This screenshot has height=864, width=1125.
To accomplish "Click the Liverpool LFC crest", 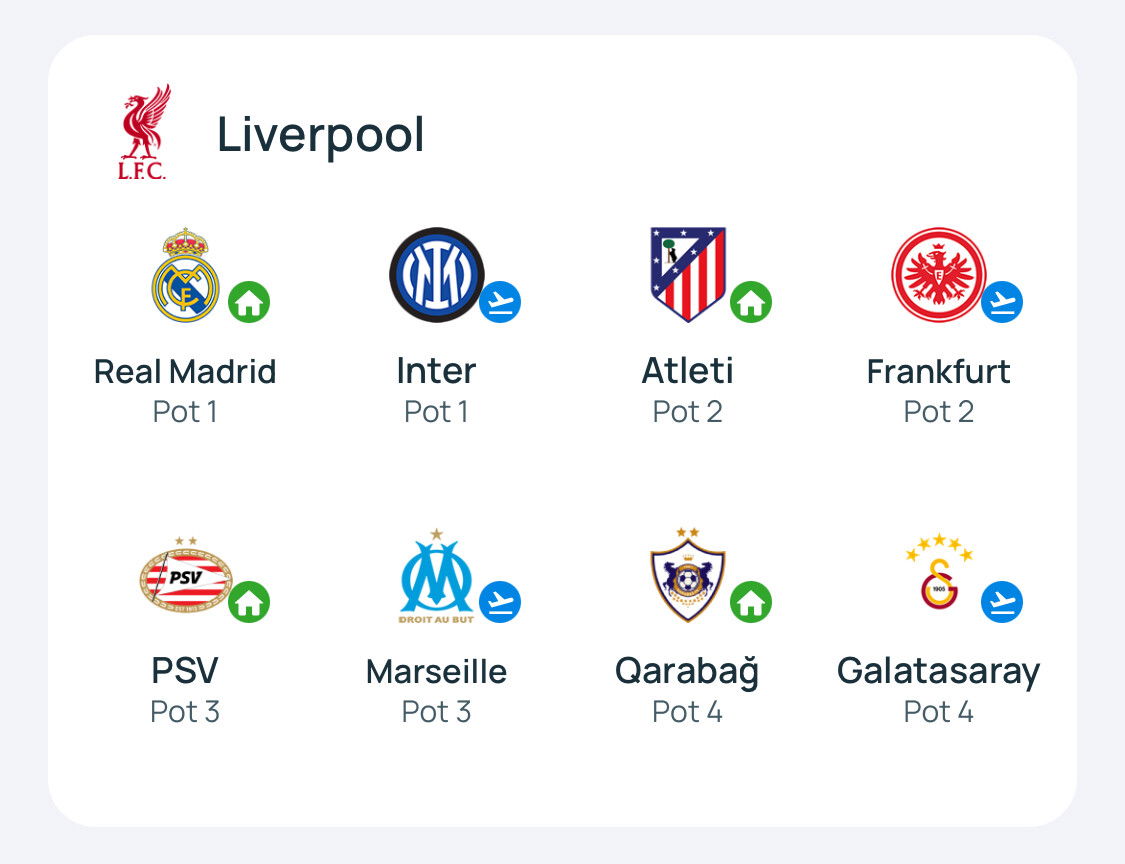I will [x=144, y=132].
